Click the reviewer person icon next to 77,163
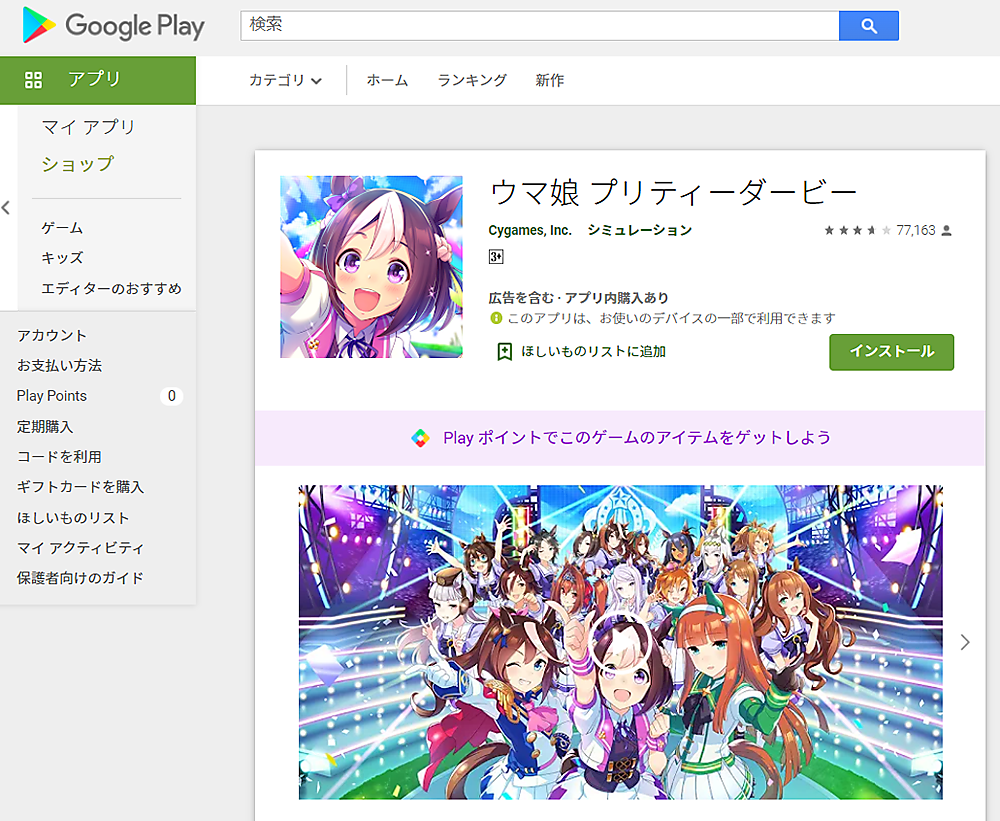Screen dimensions: 1000x821 coord(946,230)
